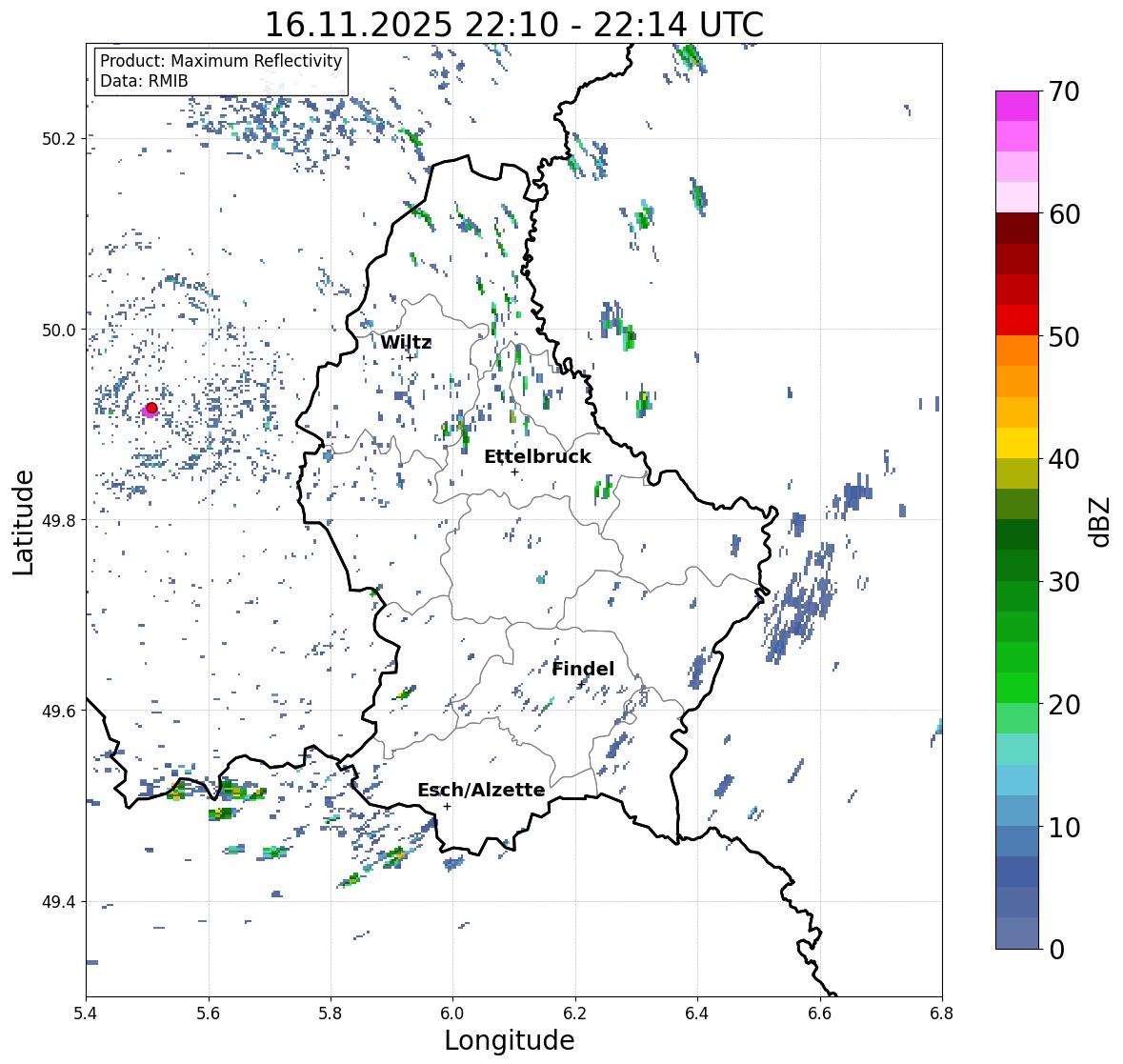Click the 5.6 longitude tick label

[x=209, y=1013]
